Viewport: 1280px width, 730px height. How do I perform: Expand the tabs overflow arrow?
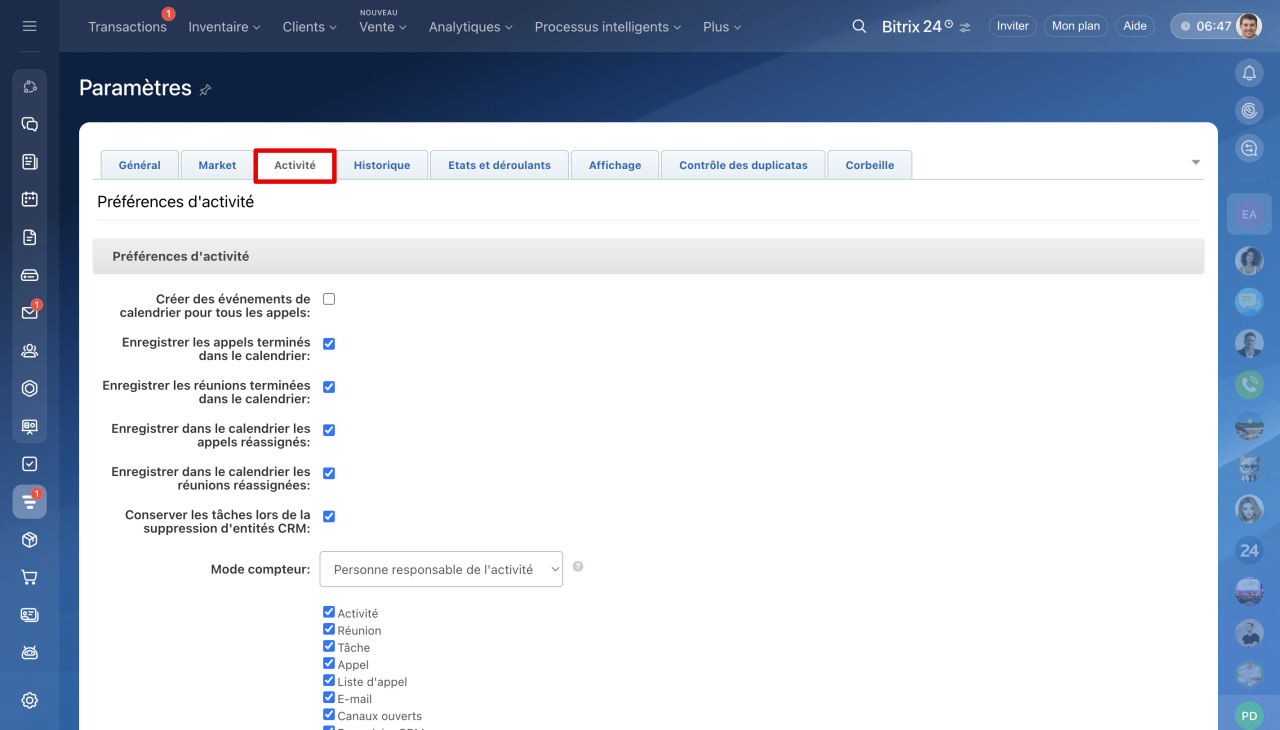click(1196, 162)
